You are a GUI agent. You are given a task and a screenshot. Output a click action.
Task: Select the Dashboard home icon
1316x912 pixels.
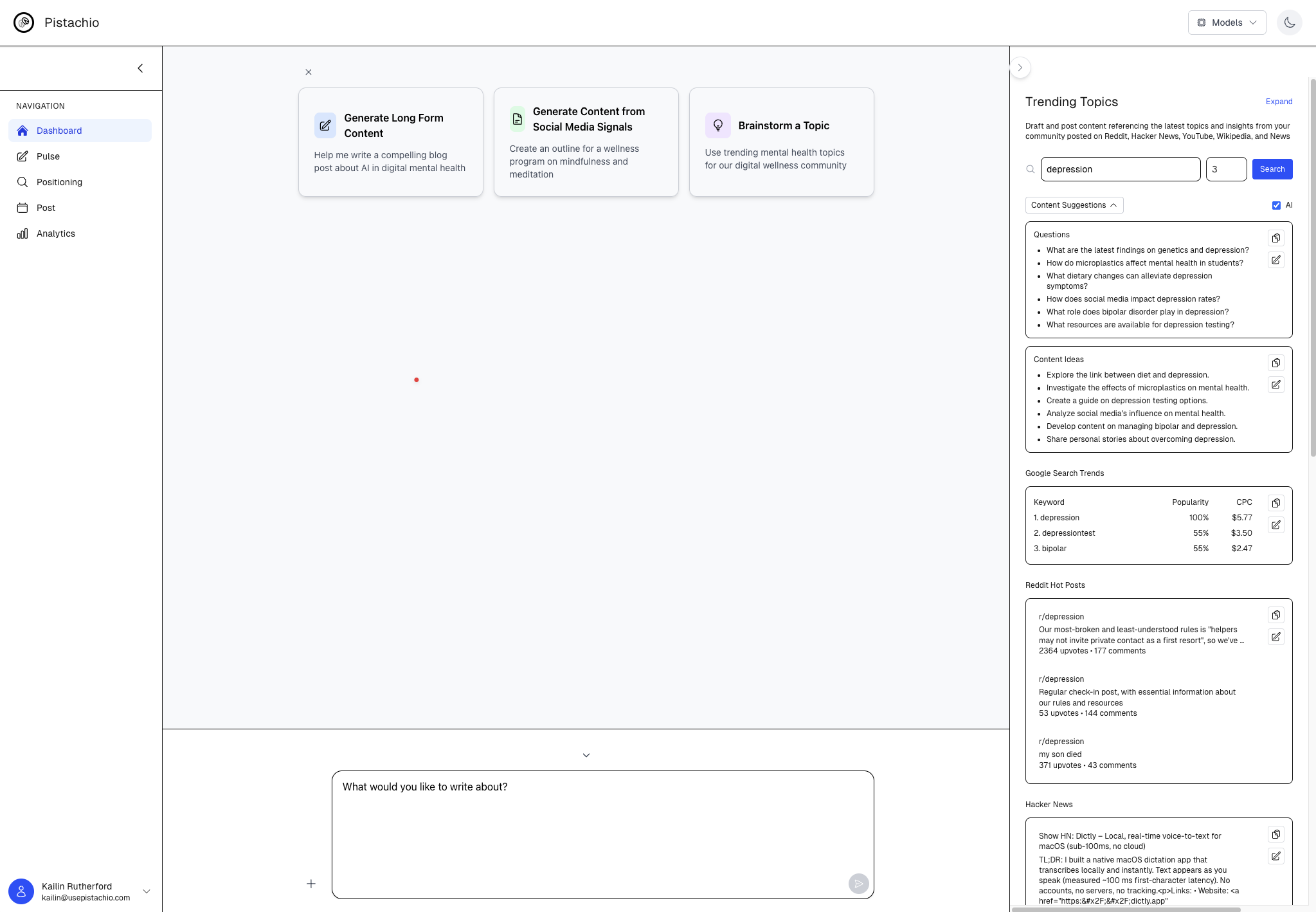coord(23,130)
